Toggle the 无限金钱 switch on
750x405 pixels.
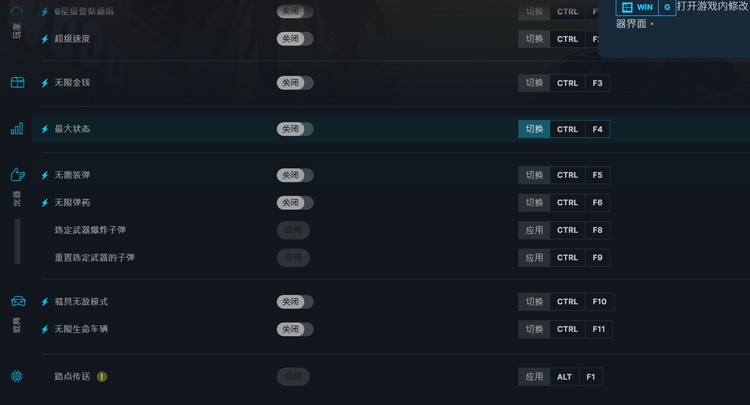coord(295,83)
